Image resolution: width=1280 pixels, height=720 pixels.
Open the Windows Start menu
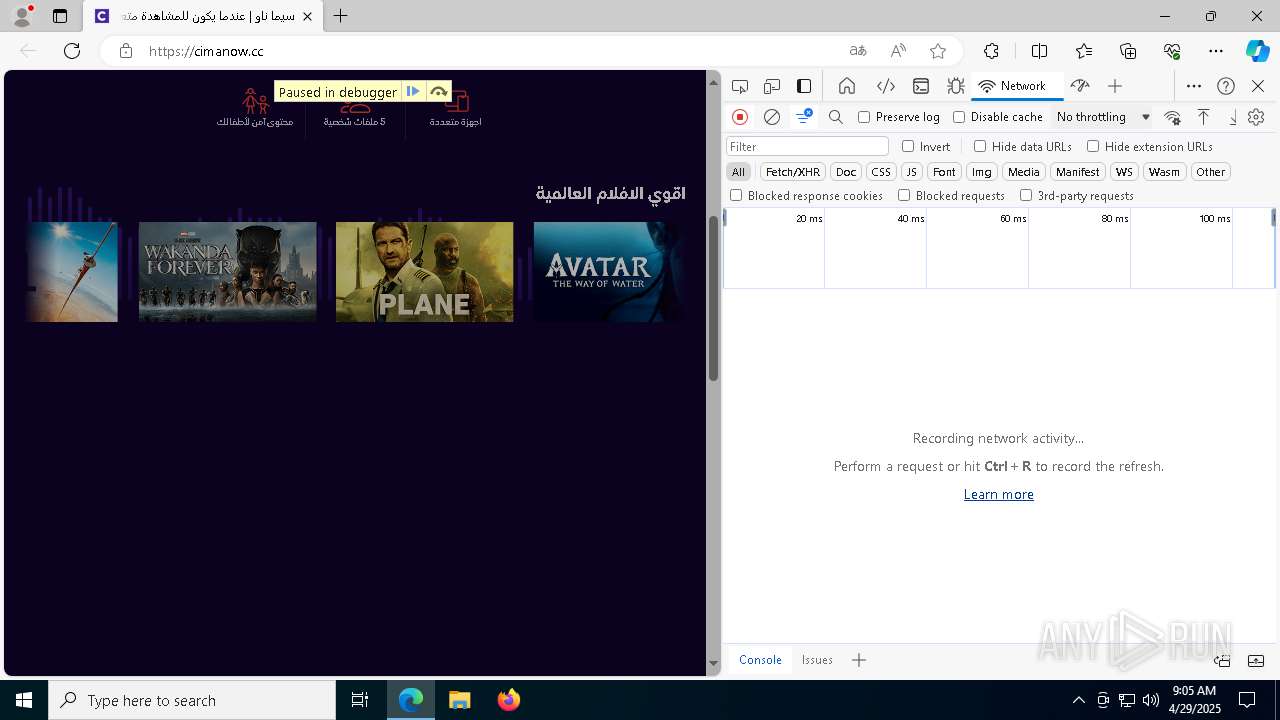click(24, 700)
